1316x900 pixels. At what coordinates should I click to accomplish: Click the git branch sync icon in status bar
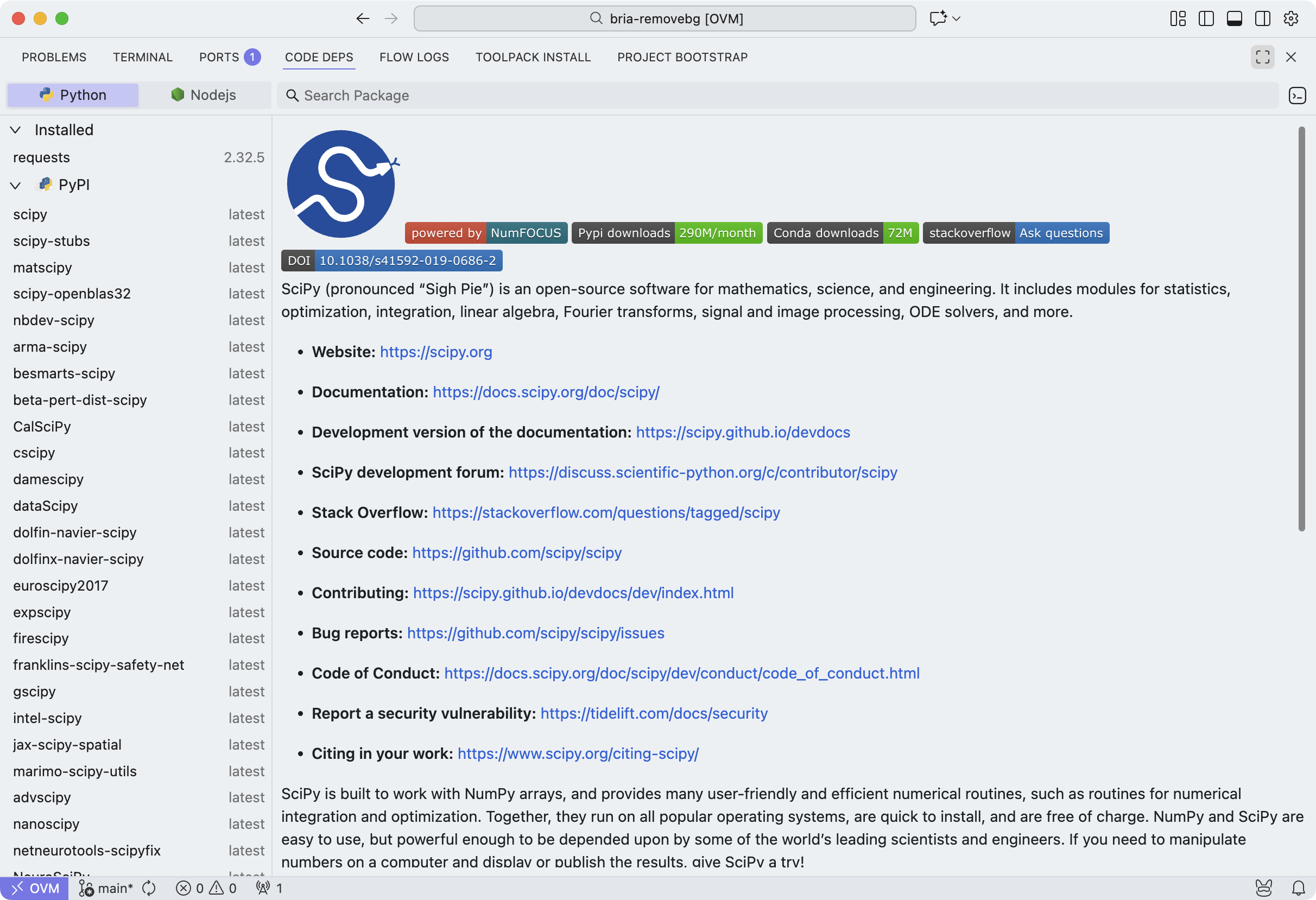pyautogui.click(x=148, y=888)
